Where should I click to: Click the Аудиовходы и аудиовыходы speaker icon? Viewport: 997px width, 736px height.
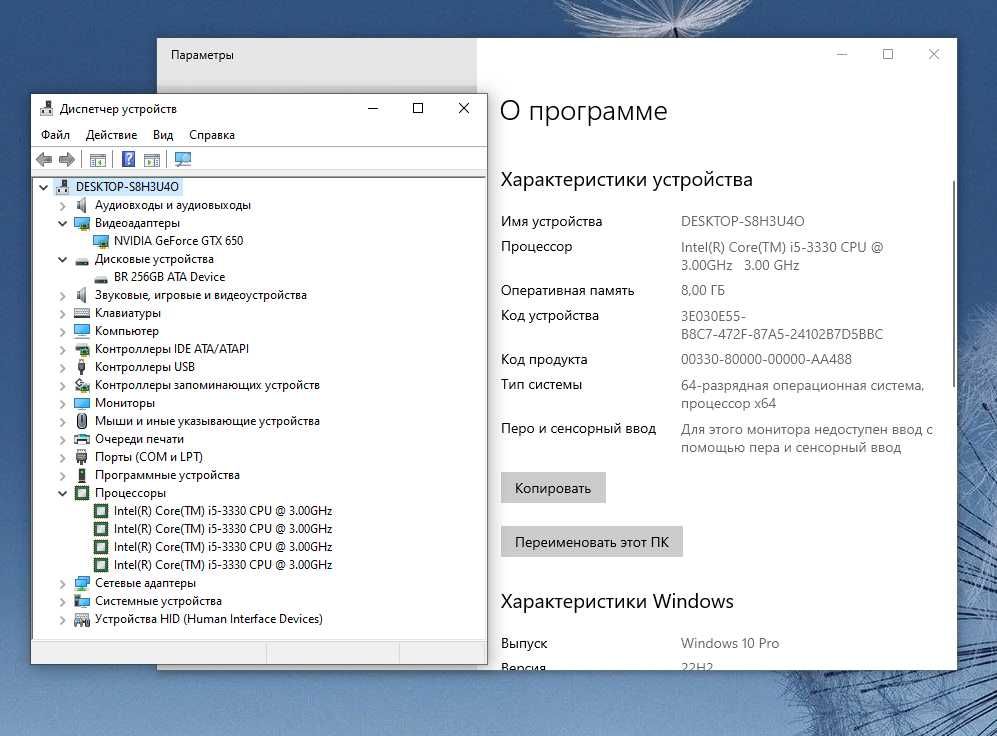tap(81, 205)
